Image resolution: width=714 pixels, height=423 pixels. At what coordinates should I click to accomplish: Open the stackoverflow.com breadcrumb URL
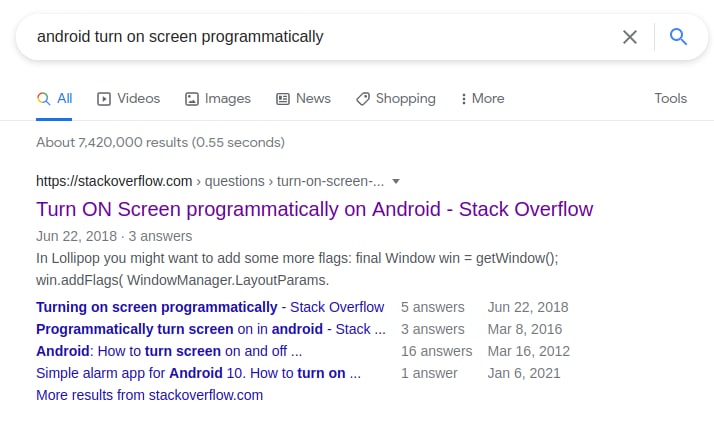[210, 181]
